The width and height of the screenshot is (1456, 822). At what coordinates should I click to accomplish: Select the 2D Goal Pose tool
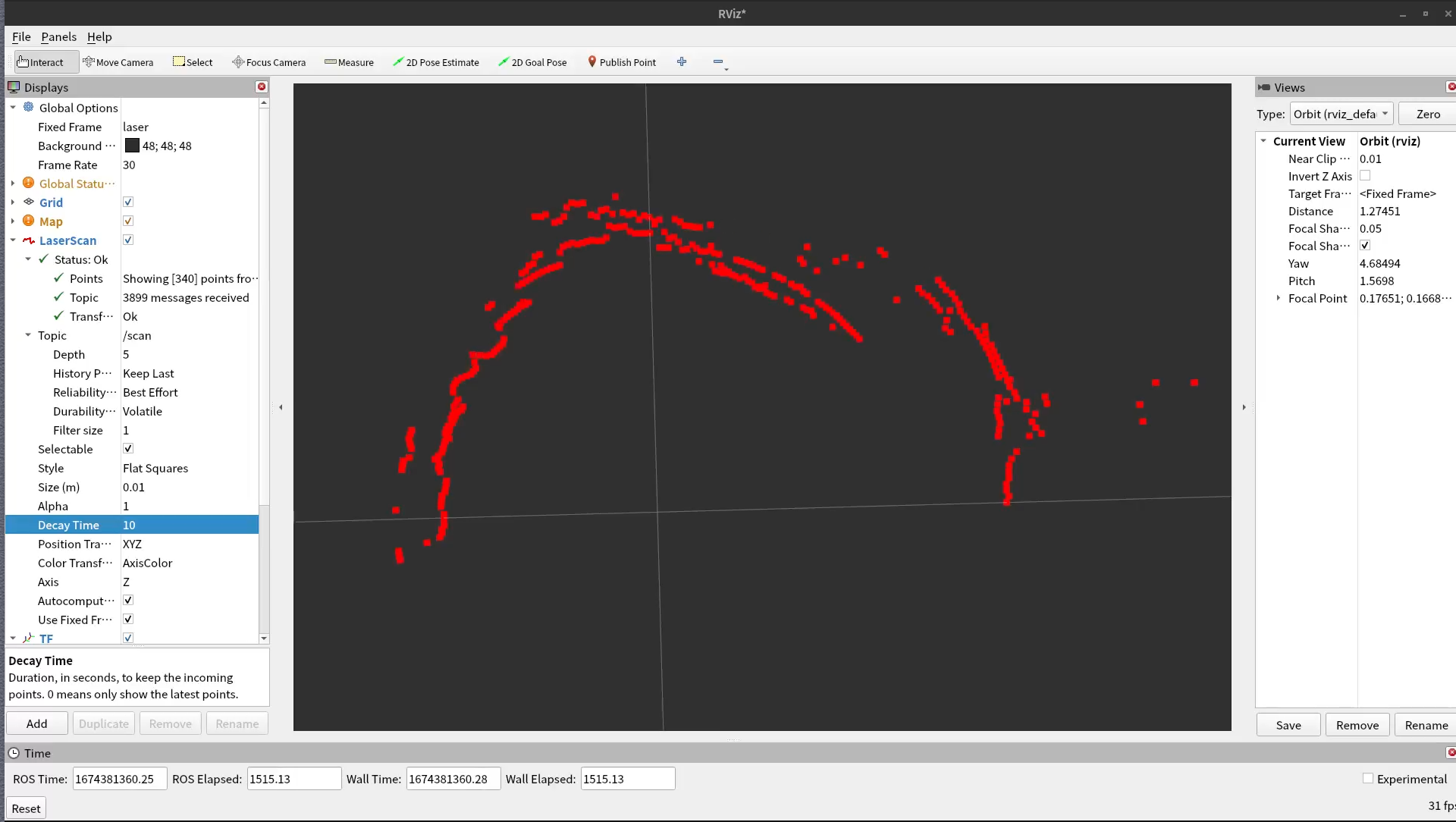(532, 62)
